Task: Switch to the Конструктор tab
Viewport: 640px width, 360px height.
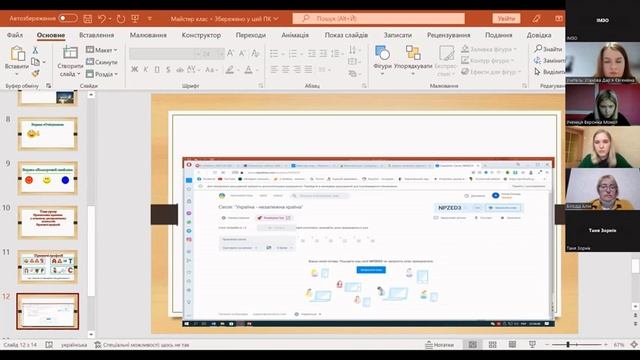Action: [201, 35]
